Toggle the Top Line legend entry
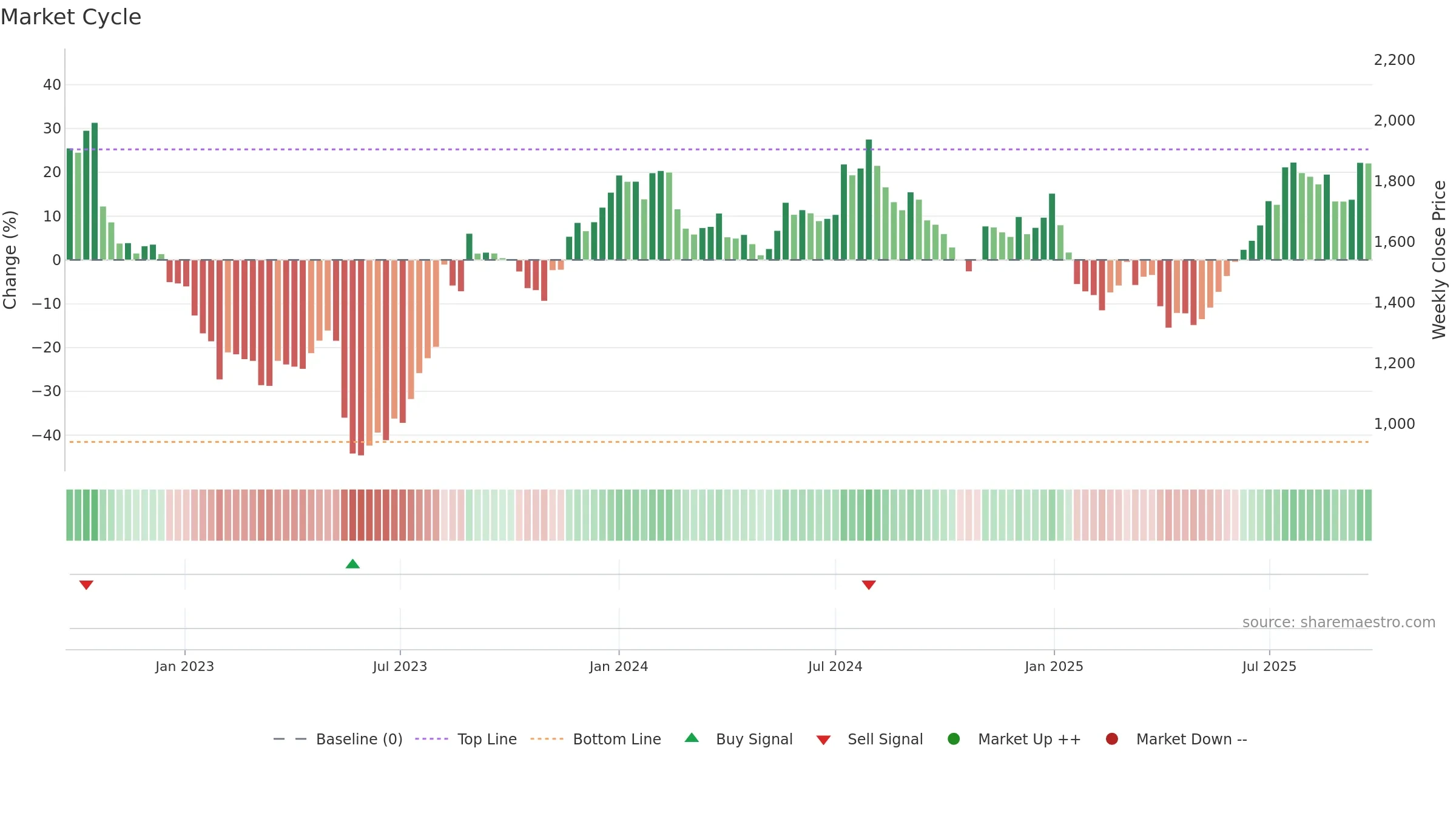The image size is (1456, 819). point(466,739)
